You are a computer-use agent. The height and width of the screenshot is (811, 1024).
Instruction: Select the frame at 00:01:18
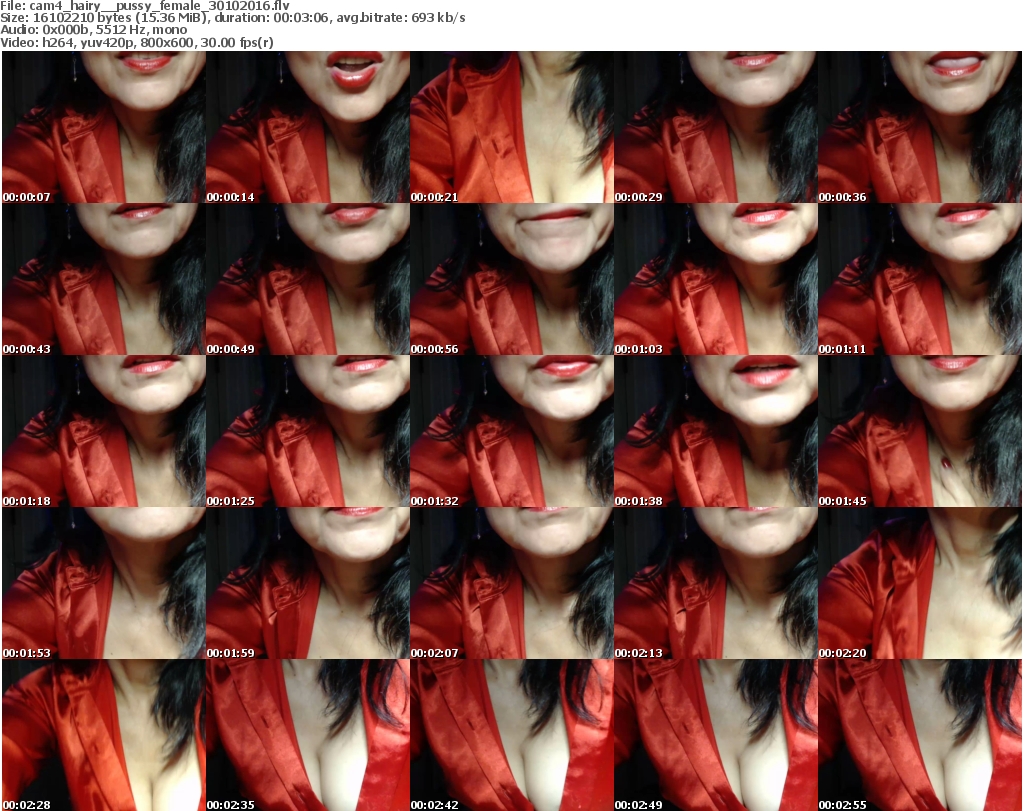pyautogui.click(x=104, y=432)
